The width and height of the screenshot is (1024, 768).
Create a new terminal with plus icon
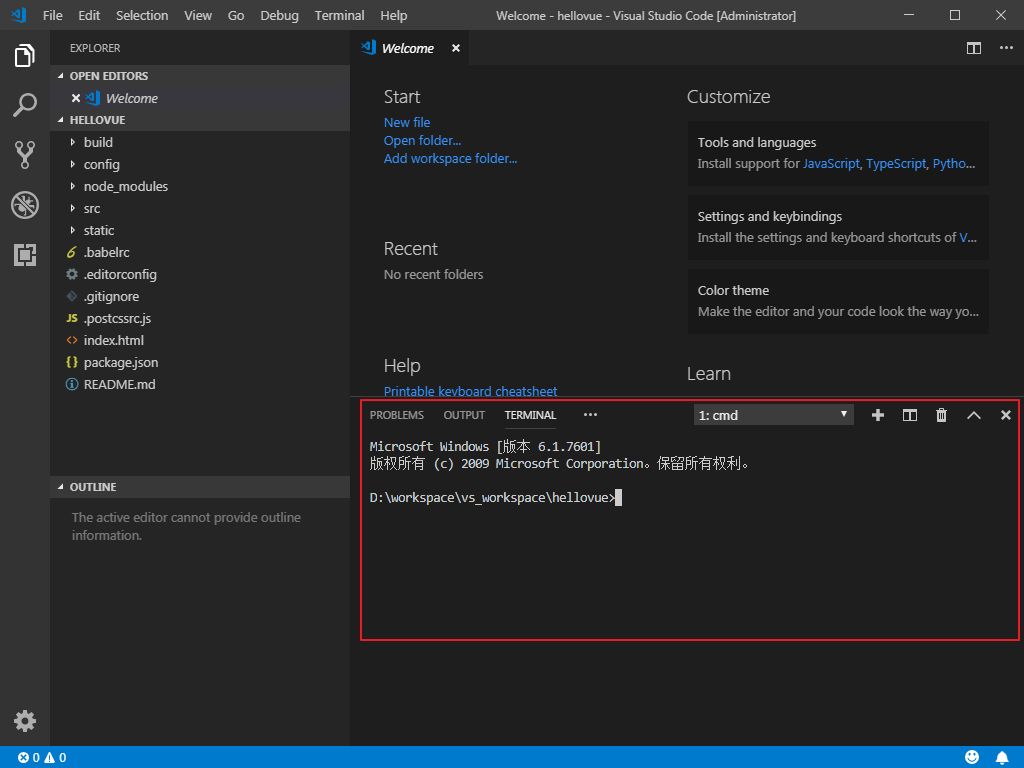point(878,415)
